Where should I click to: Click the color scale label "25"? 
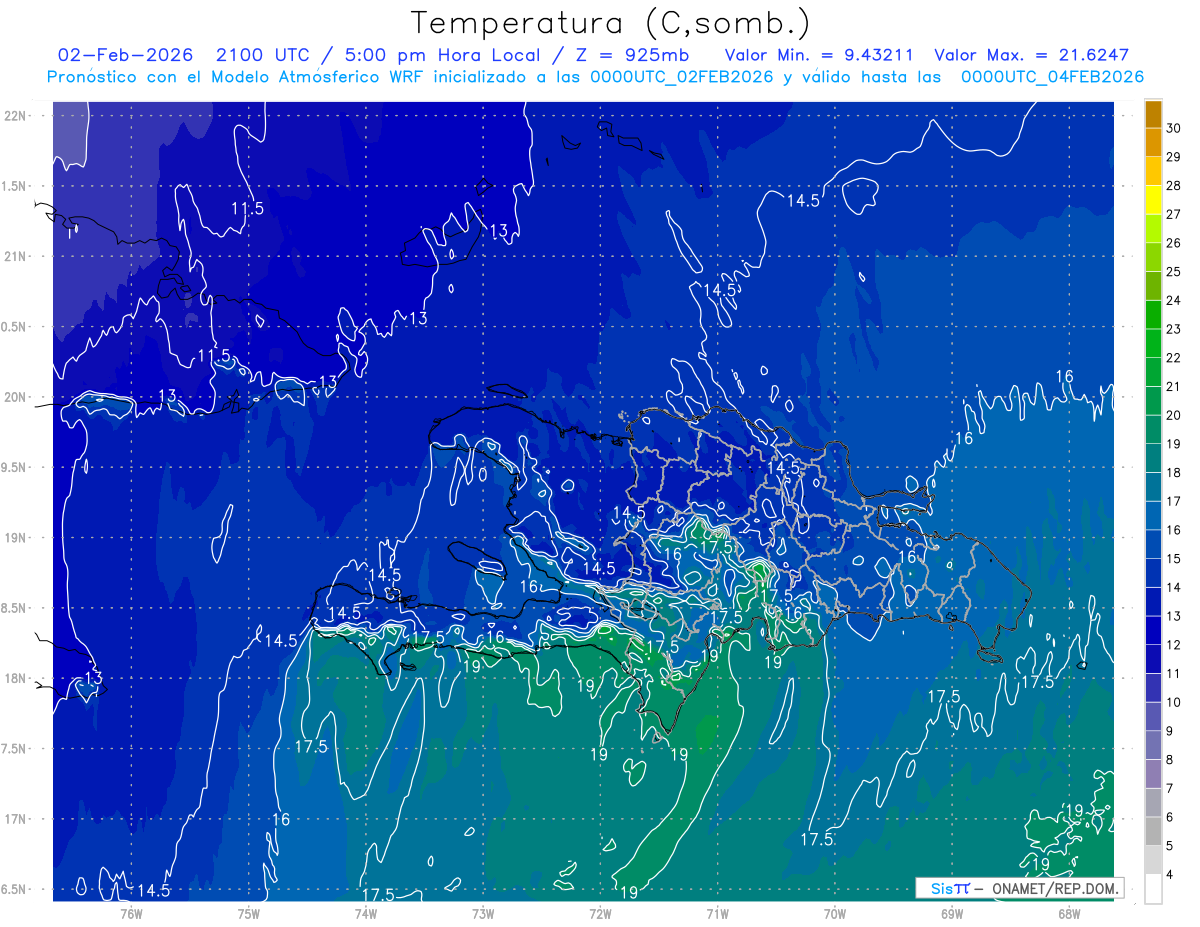[1174, 271]
